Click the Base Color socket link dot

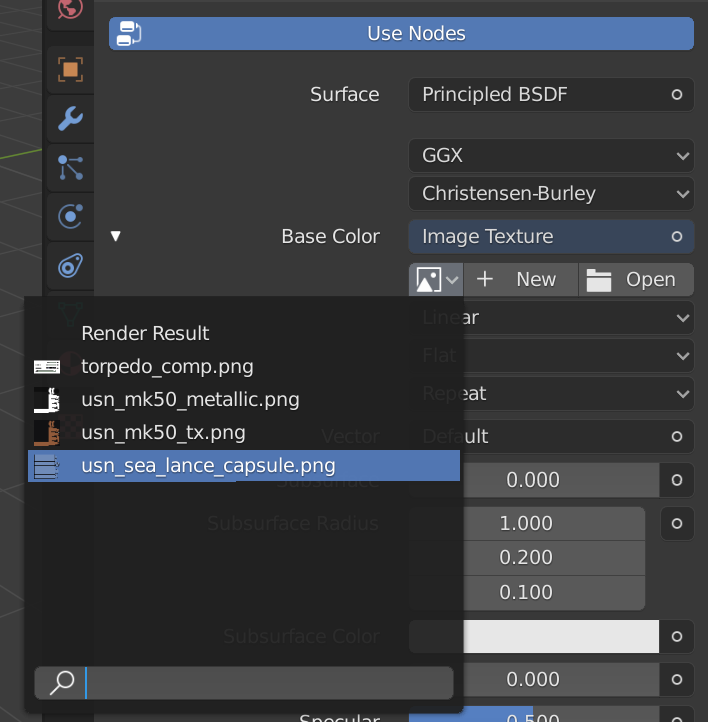coord(676,237)
